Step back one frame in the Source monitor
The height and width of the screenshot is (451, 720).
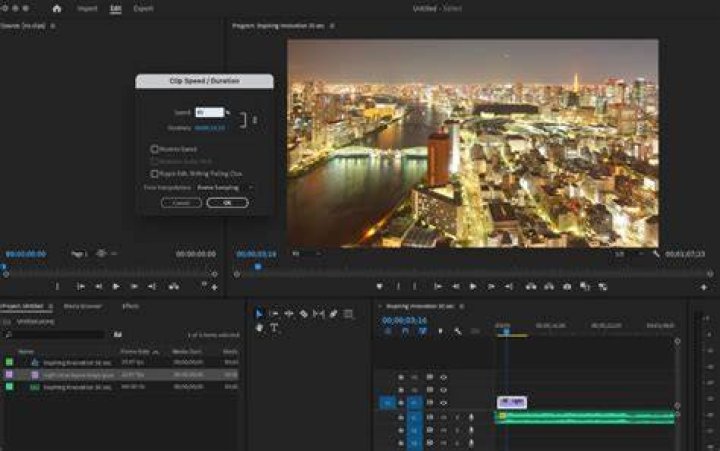(98, 287)
